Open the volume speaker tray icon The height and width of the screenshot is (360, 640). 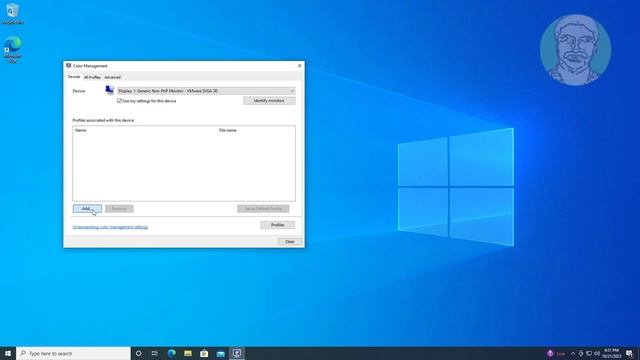pyautogui.click(x=597, y=353)
